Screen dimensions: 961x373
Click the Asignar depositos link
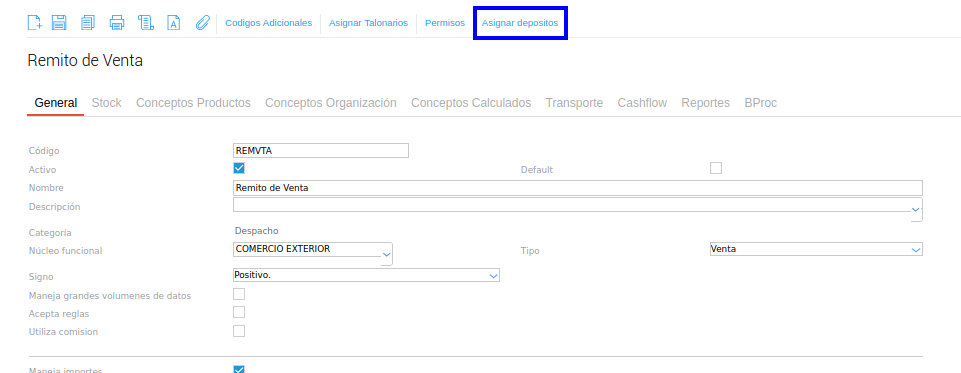pos(520,23)
